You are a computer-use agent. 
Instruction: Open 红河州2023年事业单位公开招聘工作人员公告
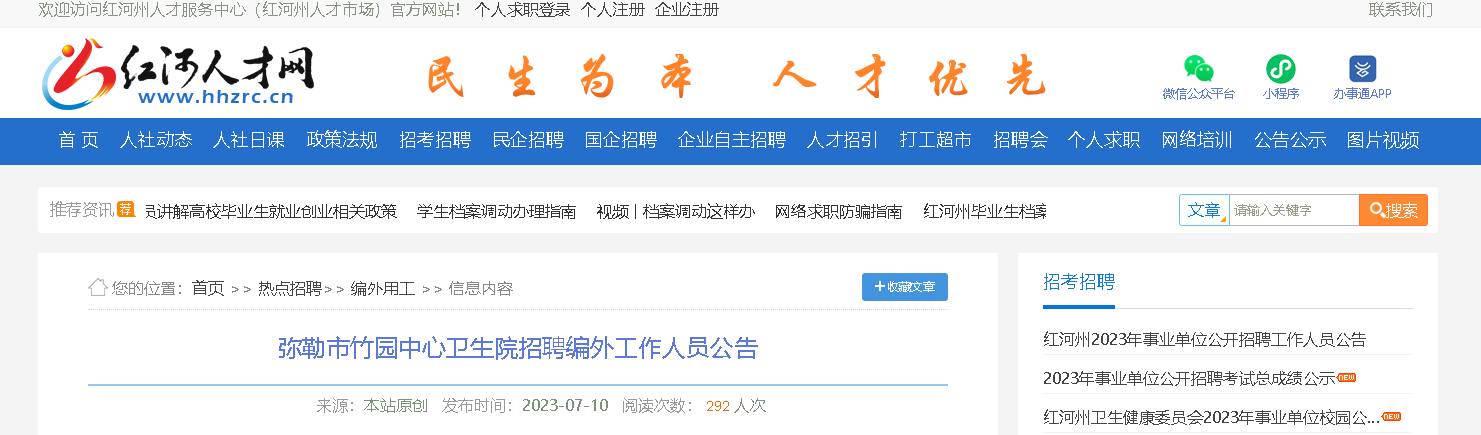[x=1204, y=339]
